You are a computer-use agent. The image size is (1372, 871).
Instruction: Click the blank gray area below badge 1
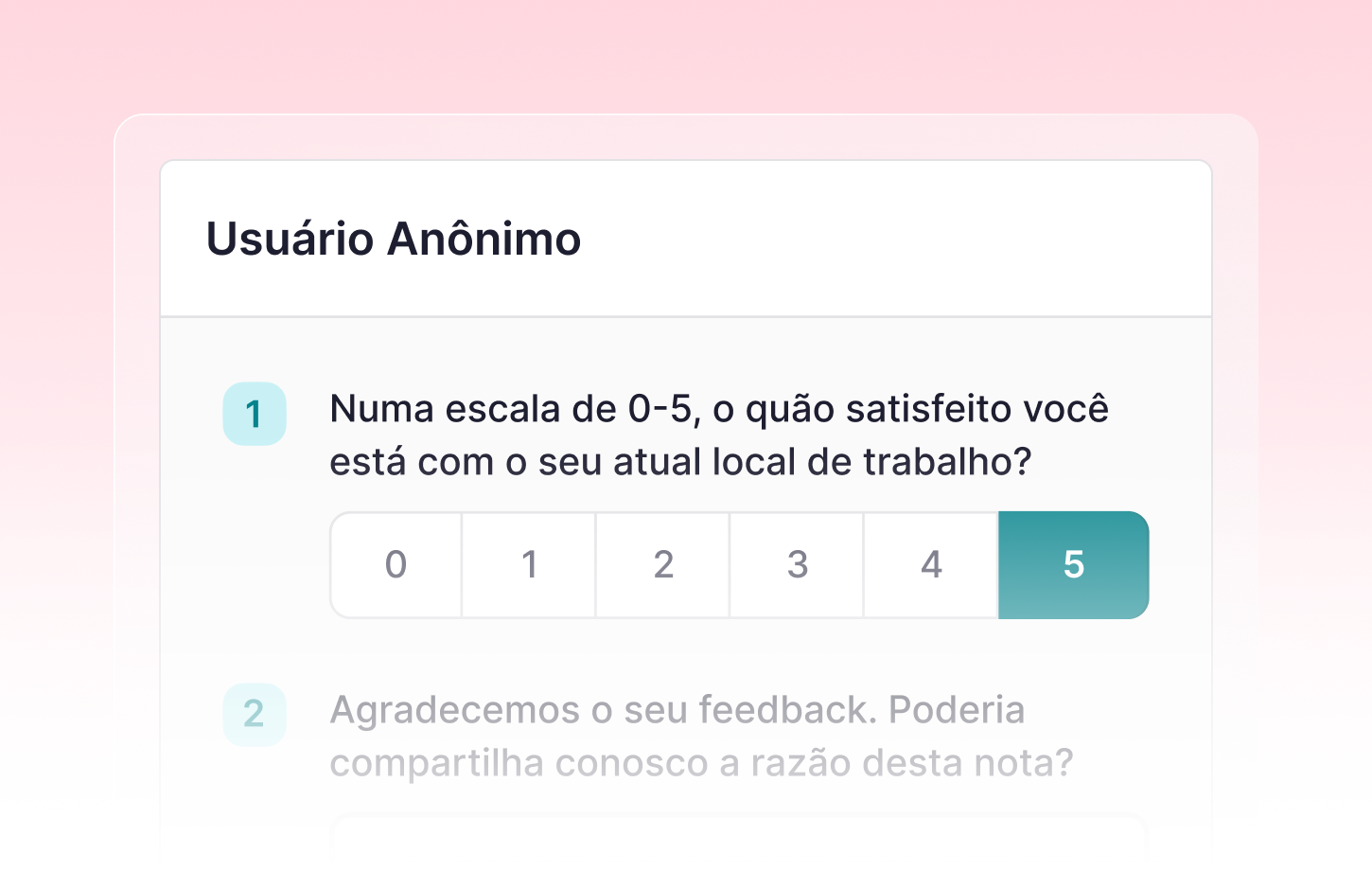pos(254,568)
